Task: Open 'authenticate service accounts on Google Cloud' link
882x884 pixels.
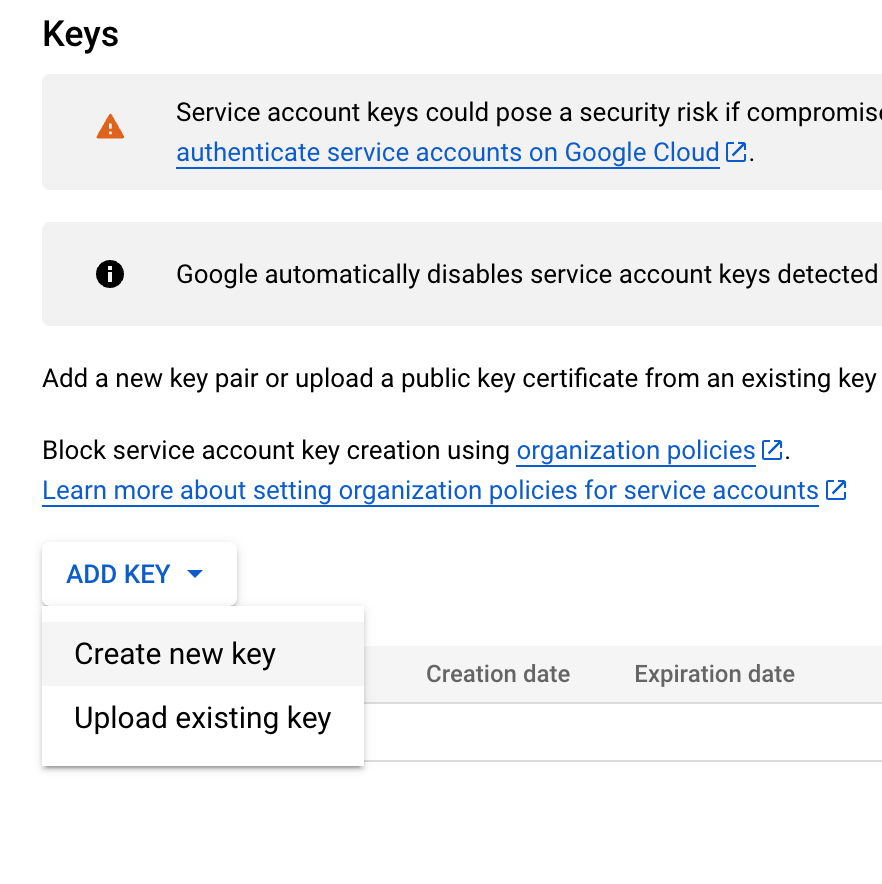Action: pos(447,153)
